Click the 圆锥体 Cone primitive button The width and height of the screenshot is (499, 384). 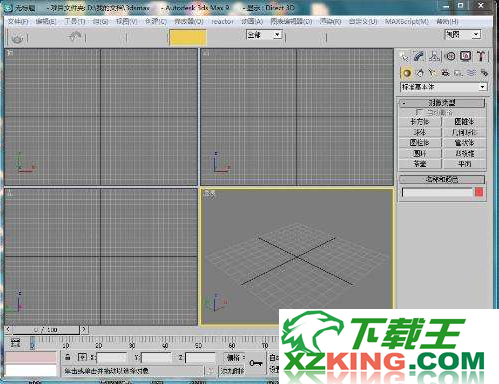464,122
